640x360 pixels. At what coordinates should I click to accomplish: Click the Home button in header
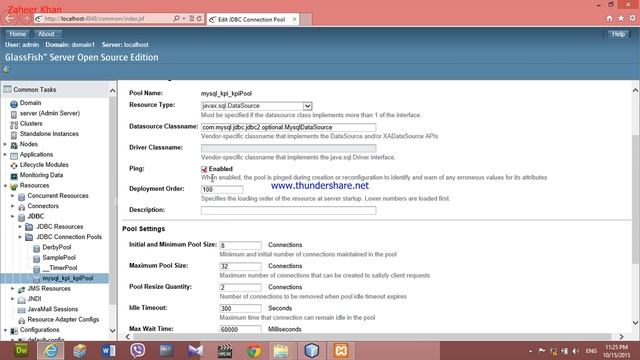click(17, 34)
